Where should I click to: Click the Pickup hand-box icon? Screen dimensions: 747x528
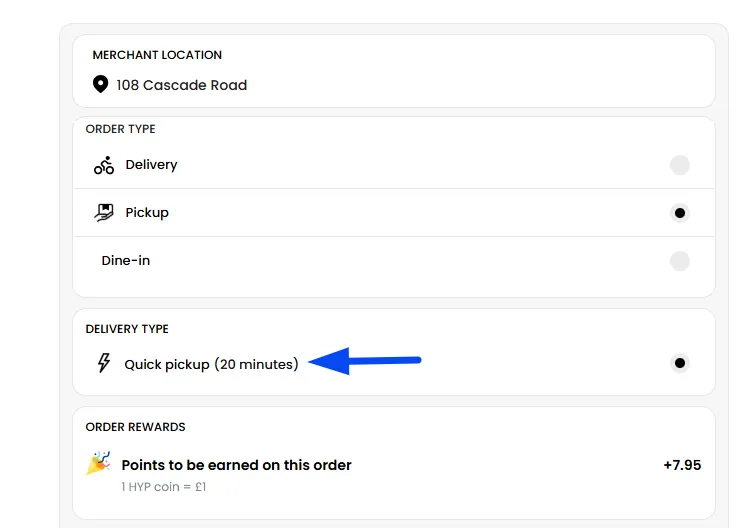click(104, 212)
